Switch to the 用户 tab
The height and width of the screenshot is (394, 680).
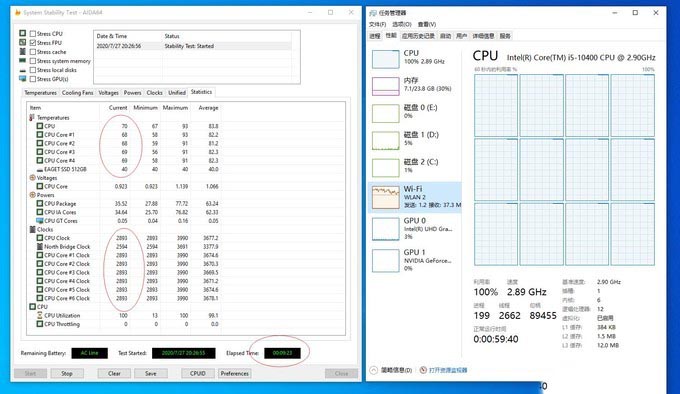[x=461, y=36]
